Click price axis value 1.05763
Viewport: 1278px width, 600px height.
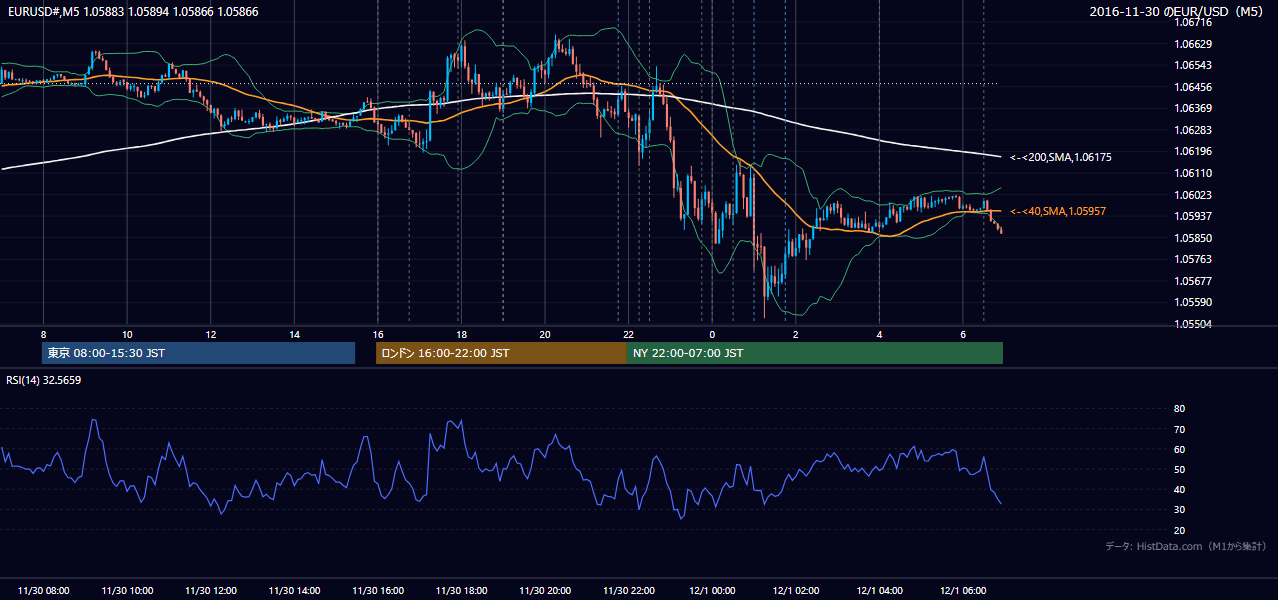click(1194, 259)
